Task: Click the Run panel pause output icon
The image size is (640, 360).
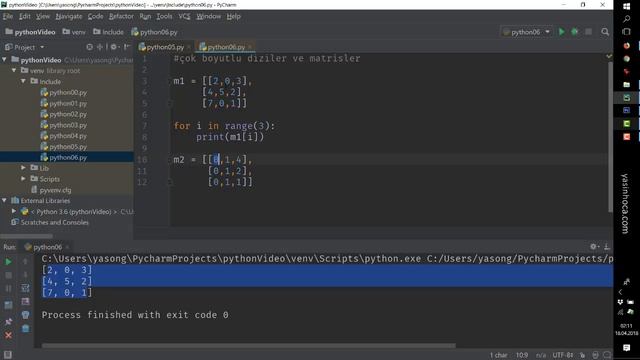Action: (8, 289)
